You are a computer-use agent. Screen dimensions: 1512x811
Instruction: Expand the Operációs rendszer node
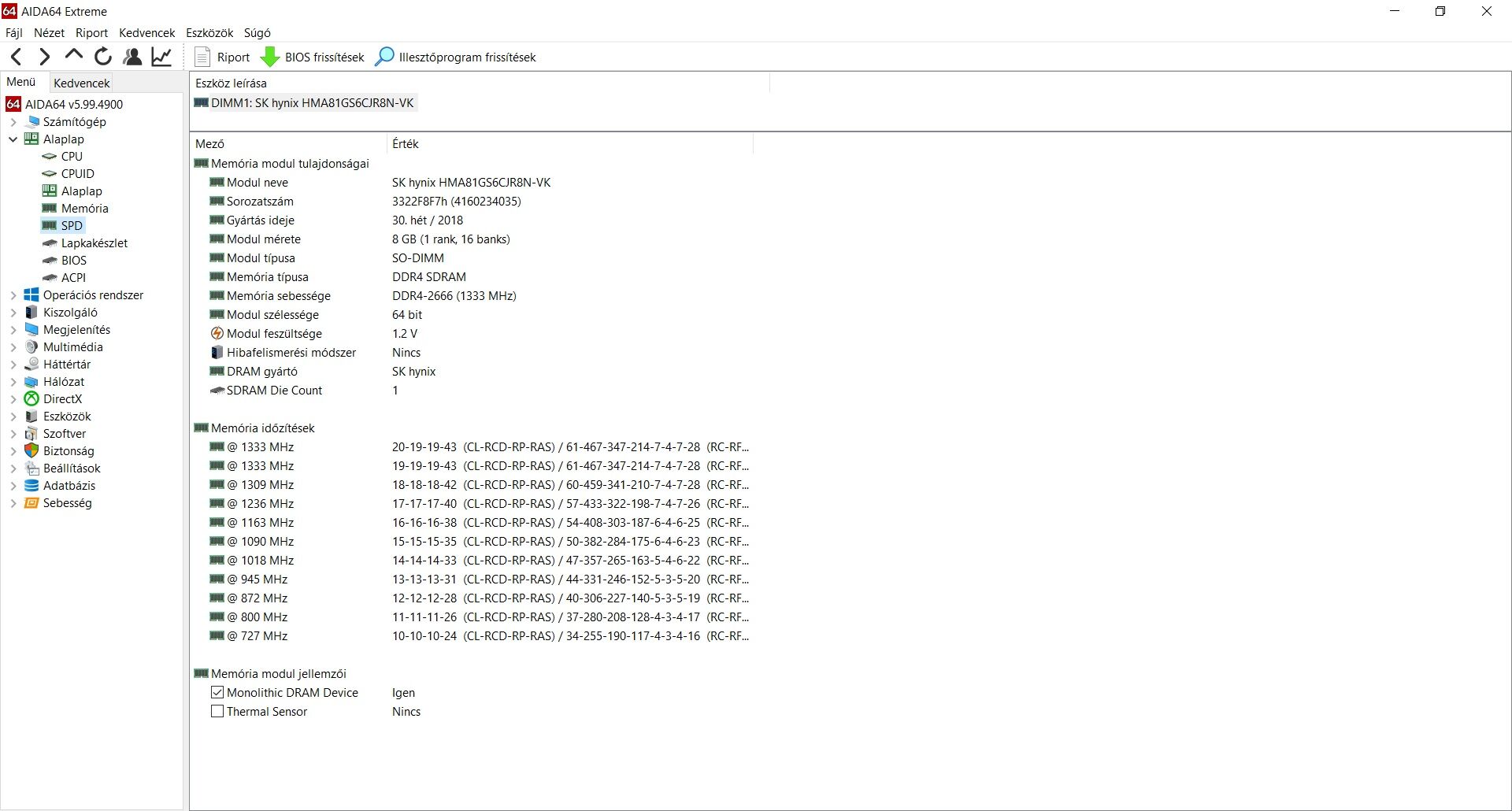click(13, 295)
